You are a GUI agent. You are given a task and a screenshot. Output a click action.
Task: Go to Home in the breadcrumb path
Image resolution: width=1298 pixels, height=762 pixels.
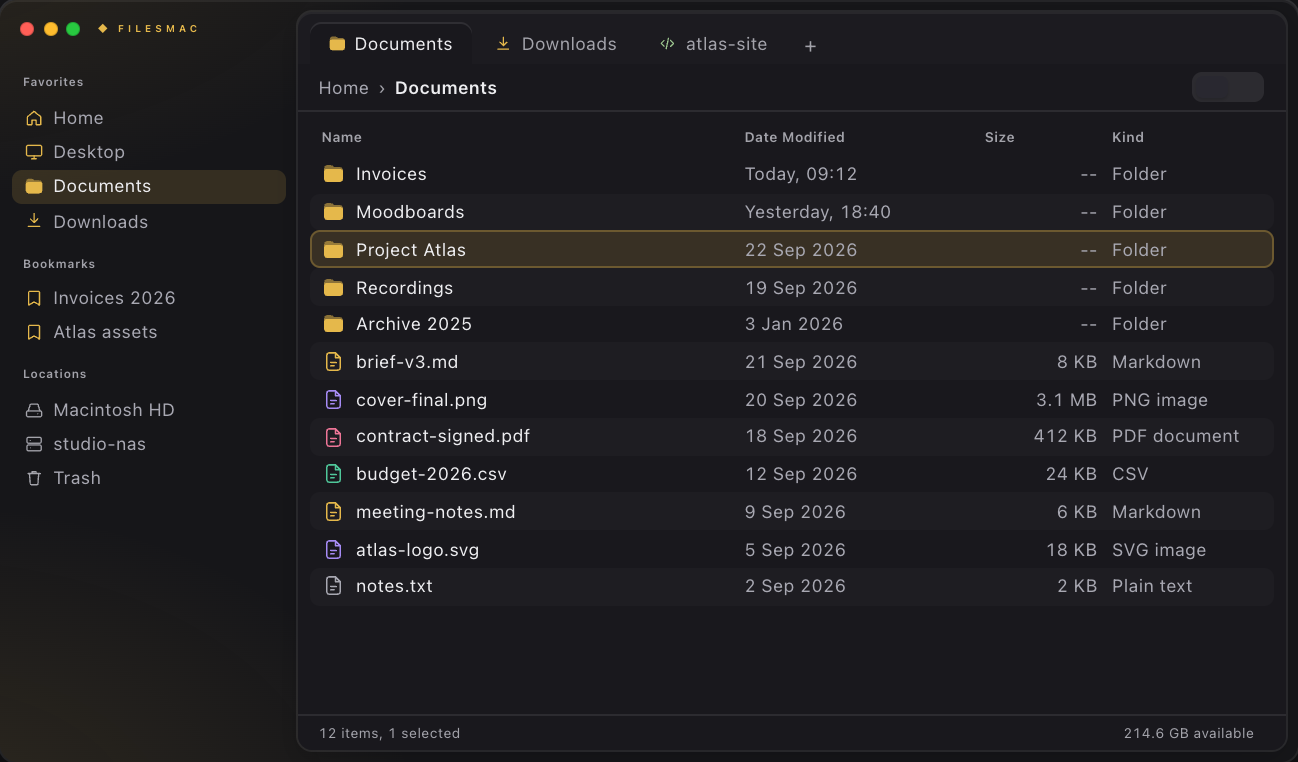click(x=344, y=88)
